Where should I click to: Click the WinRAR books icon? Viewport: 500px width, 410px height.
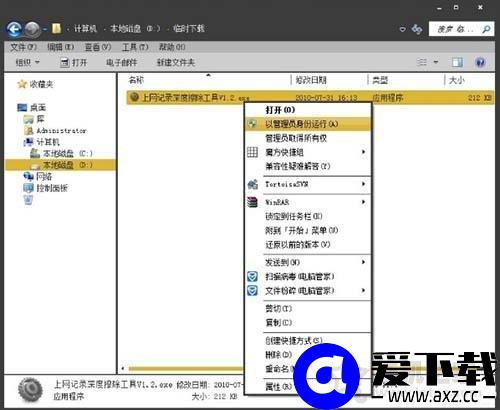coord(253,202)
